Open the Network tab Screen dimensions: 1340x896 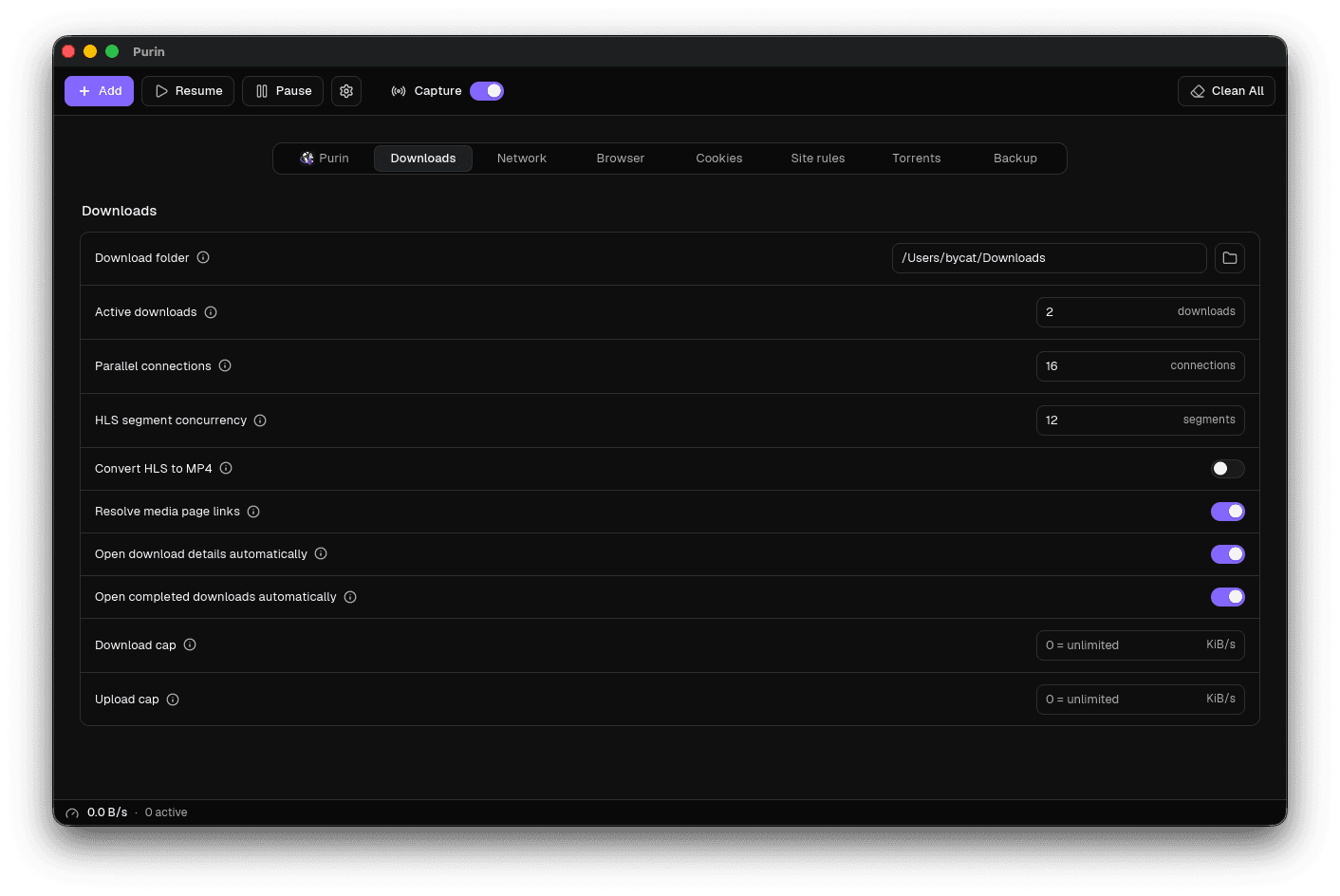pyautogui.click(x=522, y=159)
